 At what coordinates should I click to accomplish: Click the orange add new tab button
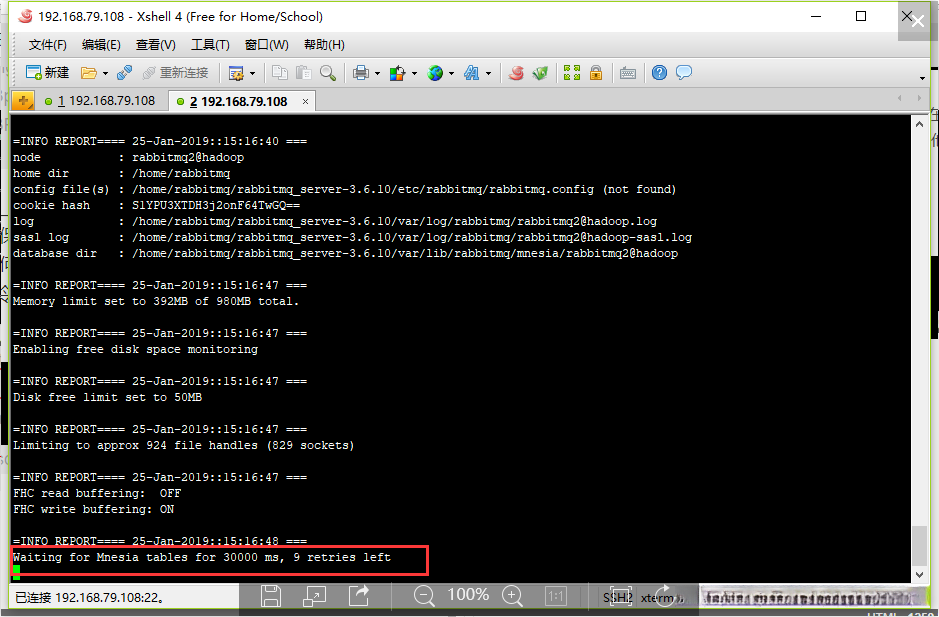click(x=23, y=101)
